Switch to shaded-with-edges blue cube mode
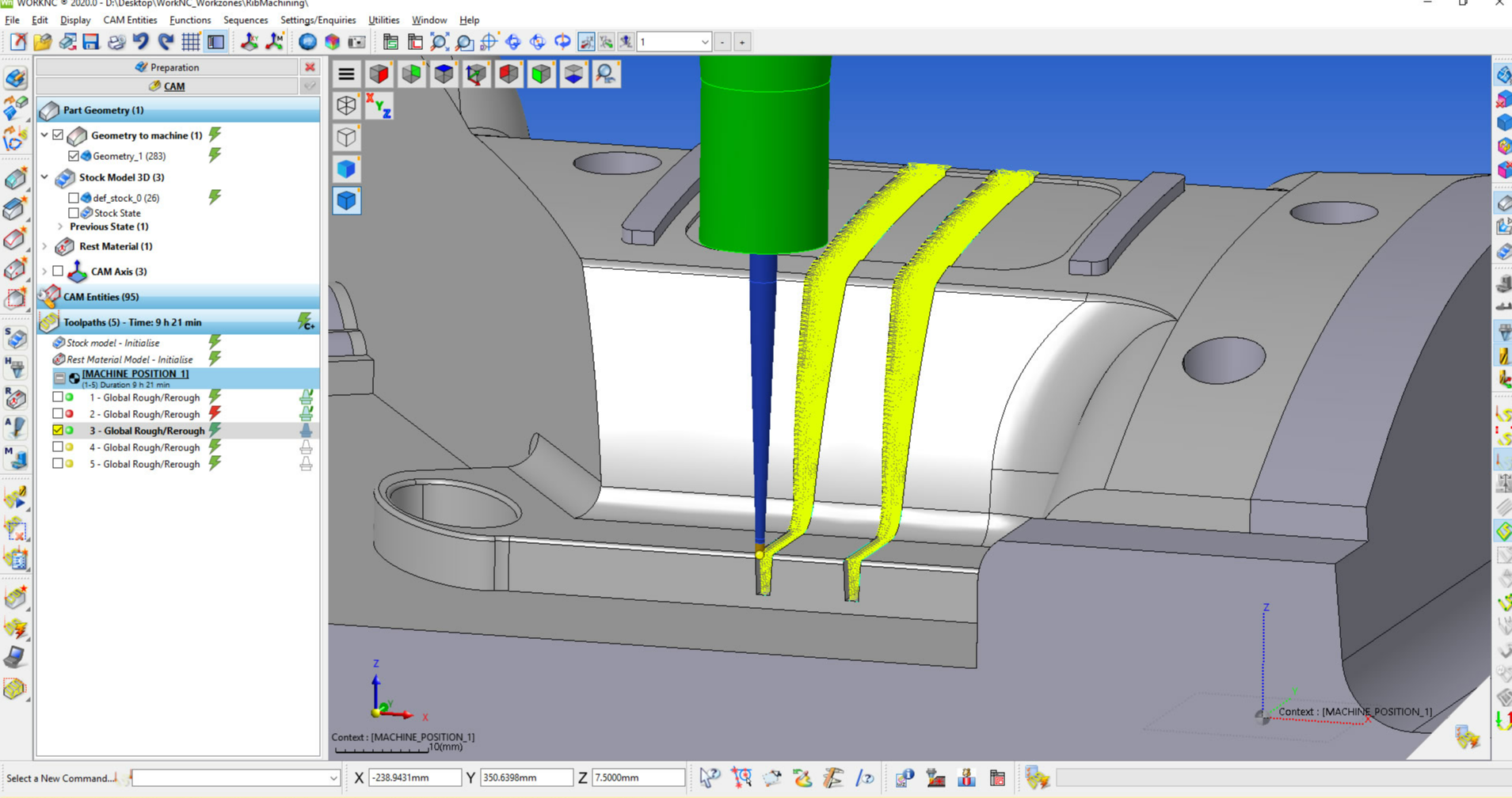Viewport: 1512px width, 798px height. click(x=346, y=201)
